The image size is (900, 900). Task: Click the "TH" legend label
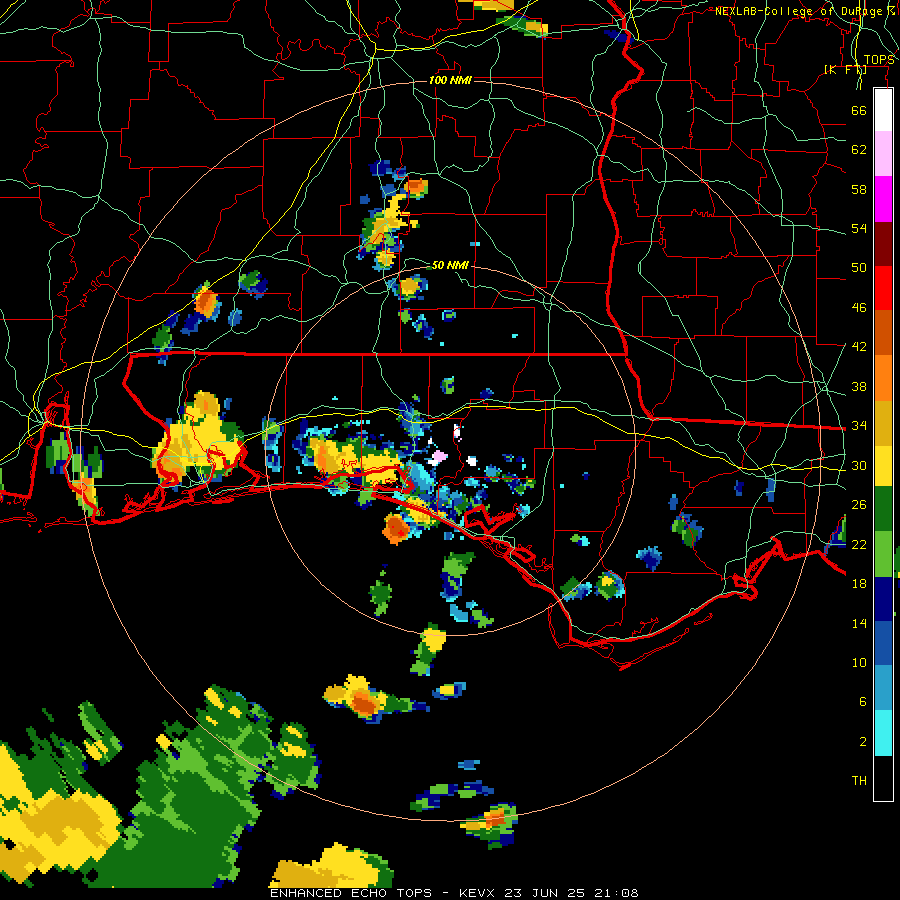(x=859, y=781)
